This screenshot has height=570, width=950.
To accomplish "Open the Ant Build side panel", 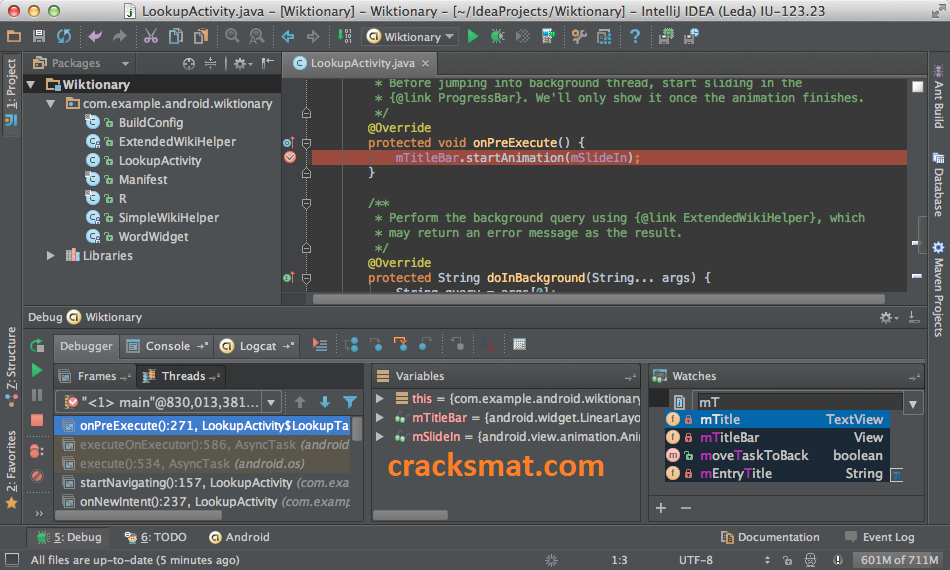I will pyautogui.click(x=938, y=96).
